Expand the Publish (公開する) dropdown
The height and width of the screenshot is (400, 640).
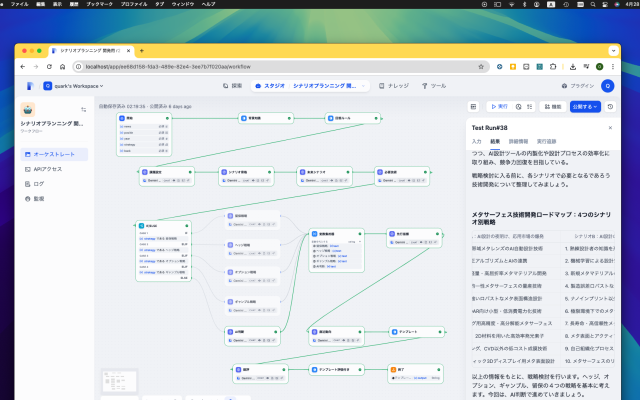click(x=585, y=107)
